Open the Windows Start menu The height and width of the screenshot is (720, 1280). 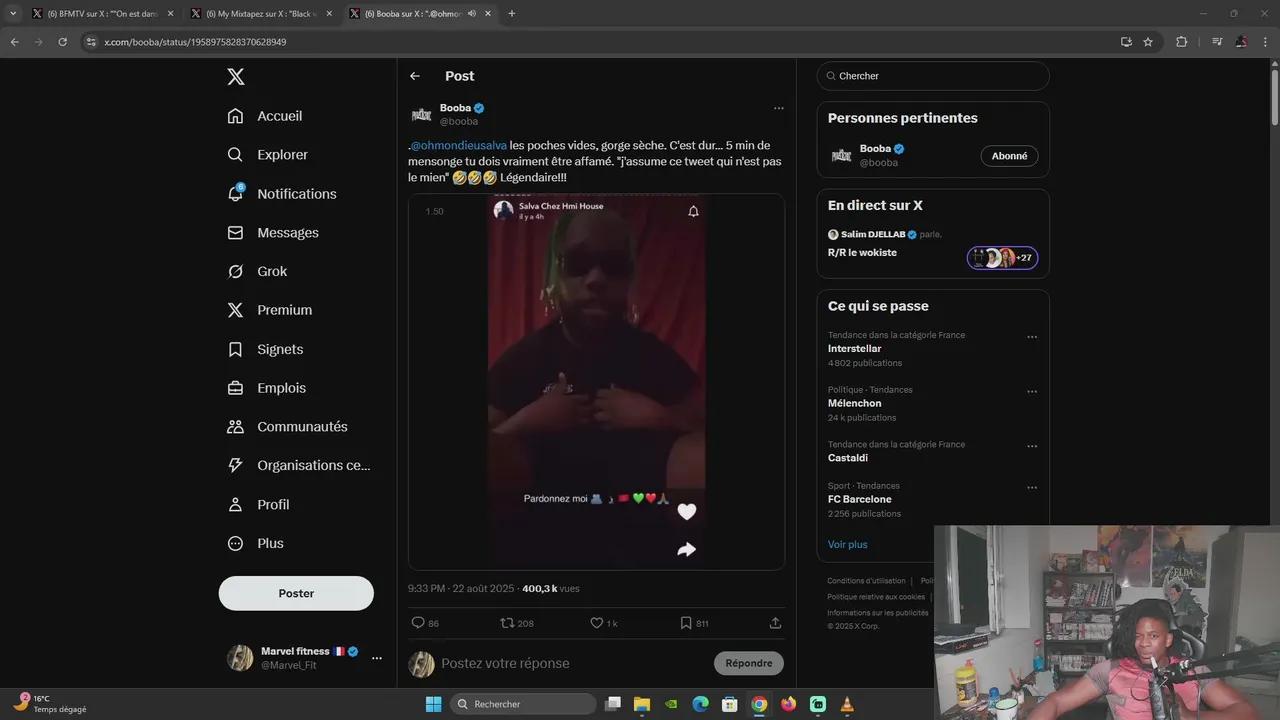[x=433, y=704]
